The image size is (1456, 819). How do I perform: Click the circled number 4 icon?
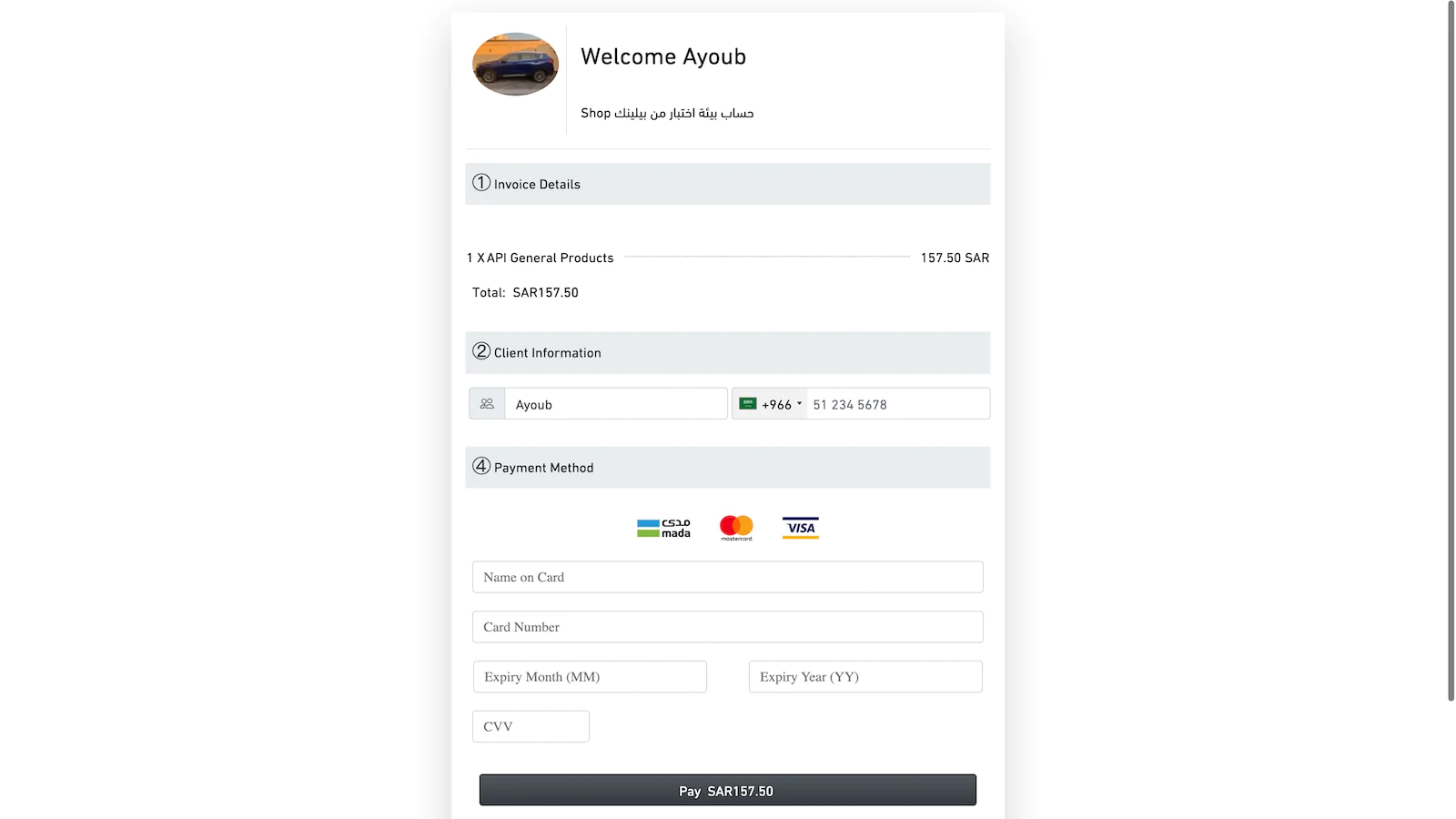481,466
